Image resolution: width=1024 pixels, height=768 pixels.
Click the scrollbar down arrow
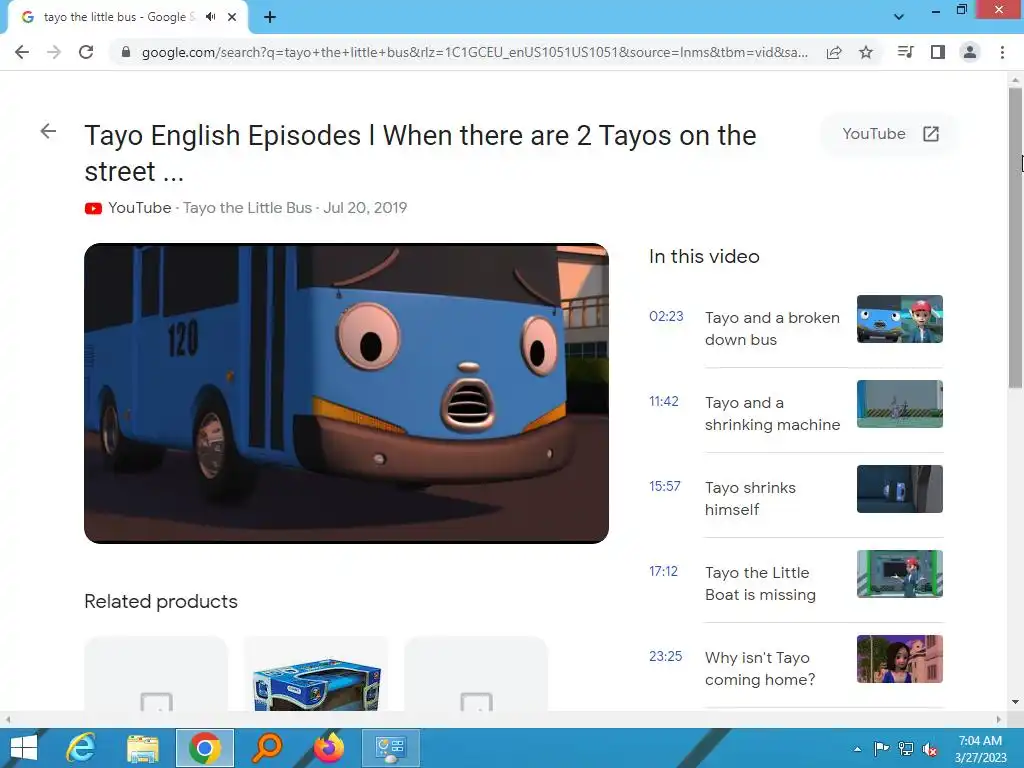pos(1015,702)
